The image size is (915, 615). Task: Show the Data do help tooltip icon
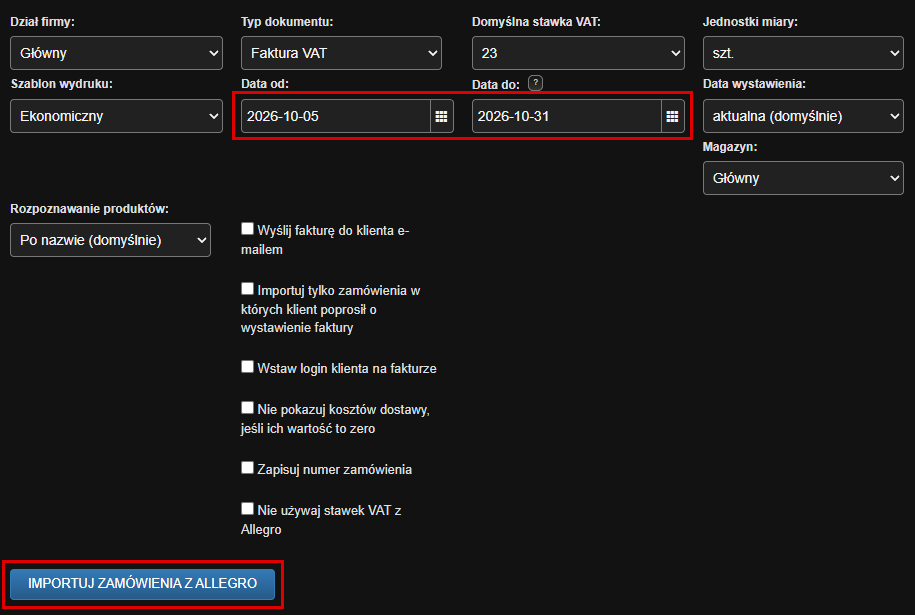click(535, 83)
